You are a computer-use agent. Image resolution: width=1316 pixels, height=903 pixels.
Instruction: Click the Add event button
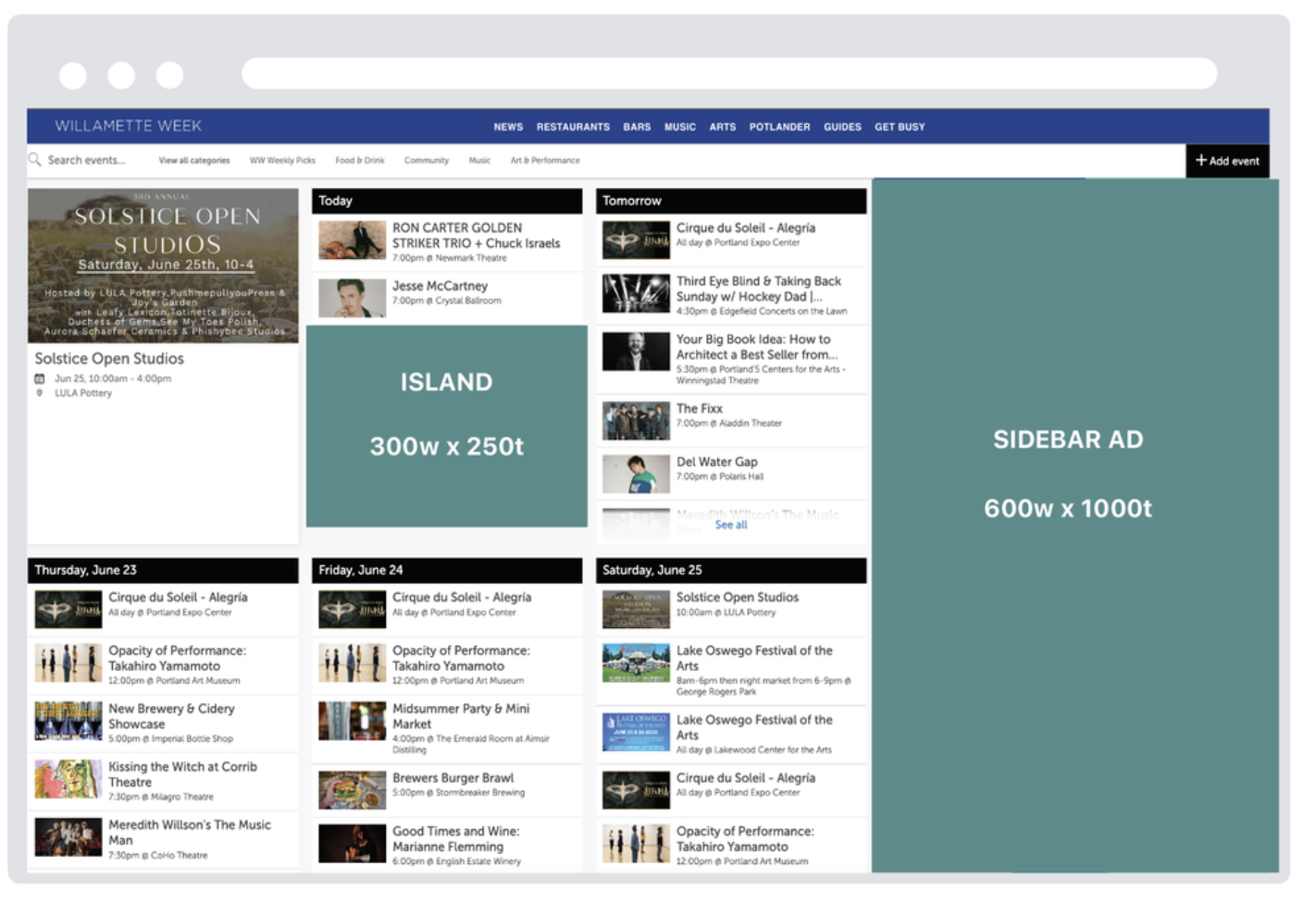[x=1227, y=161]
